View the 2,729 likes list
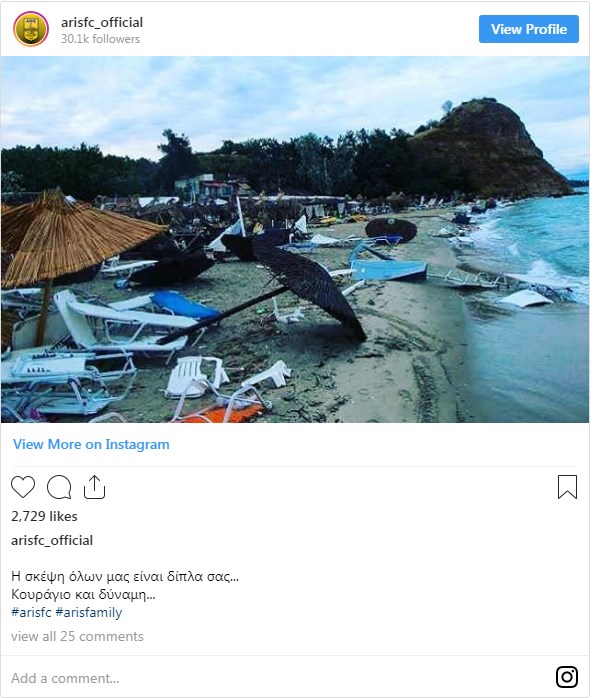Screen dimensions: 595x698 44,516
